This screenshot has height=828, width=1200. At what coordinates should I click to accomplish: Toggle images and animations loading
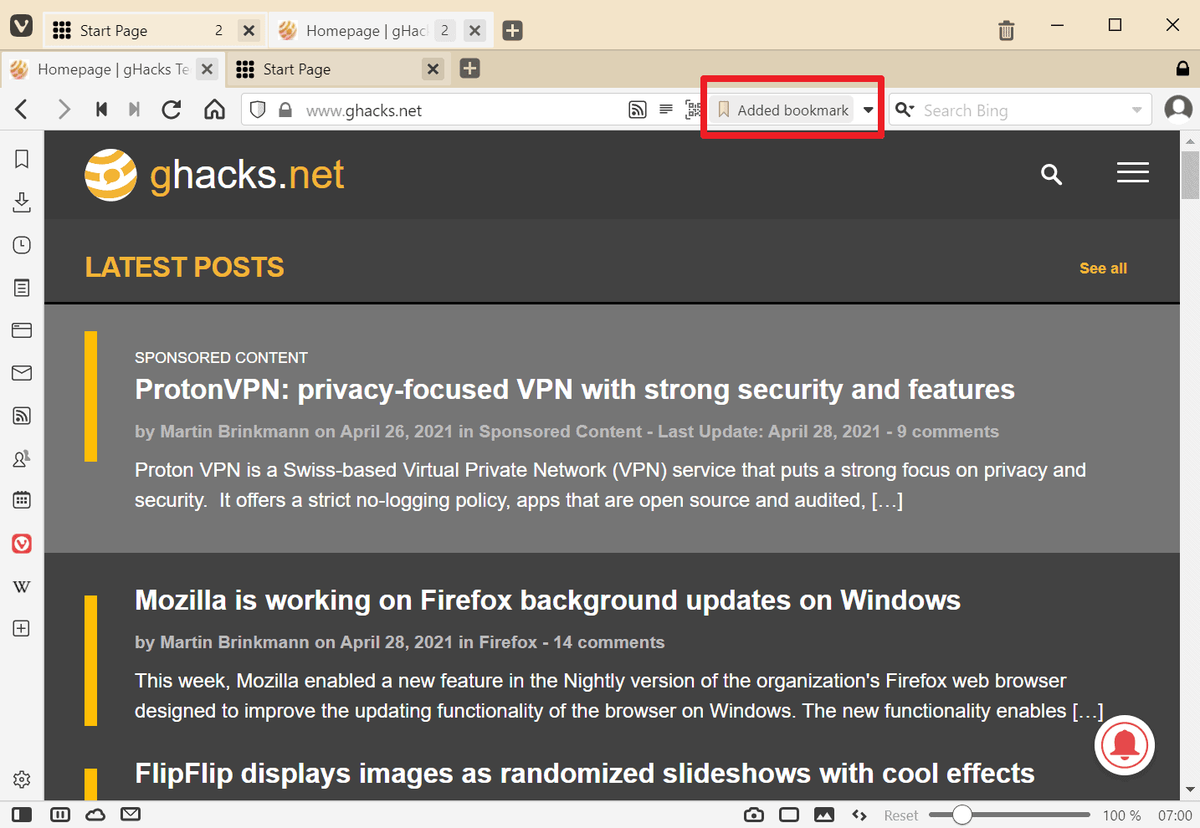tap(824, 815)
